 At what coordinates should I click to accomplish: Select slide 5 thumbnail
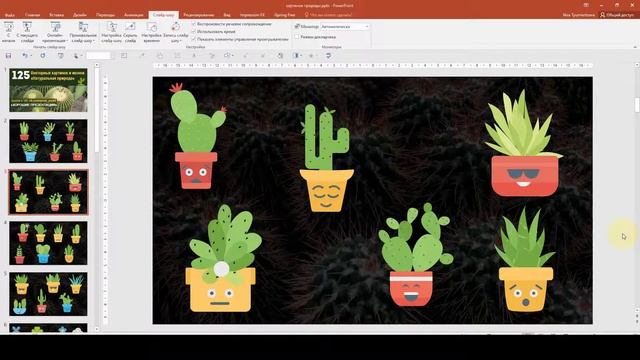pos(48,294)
